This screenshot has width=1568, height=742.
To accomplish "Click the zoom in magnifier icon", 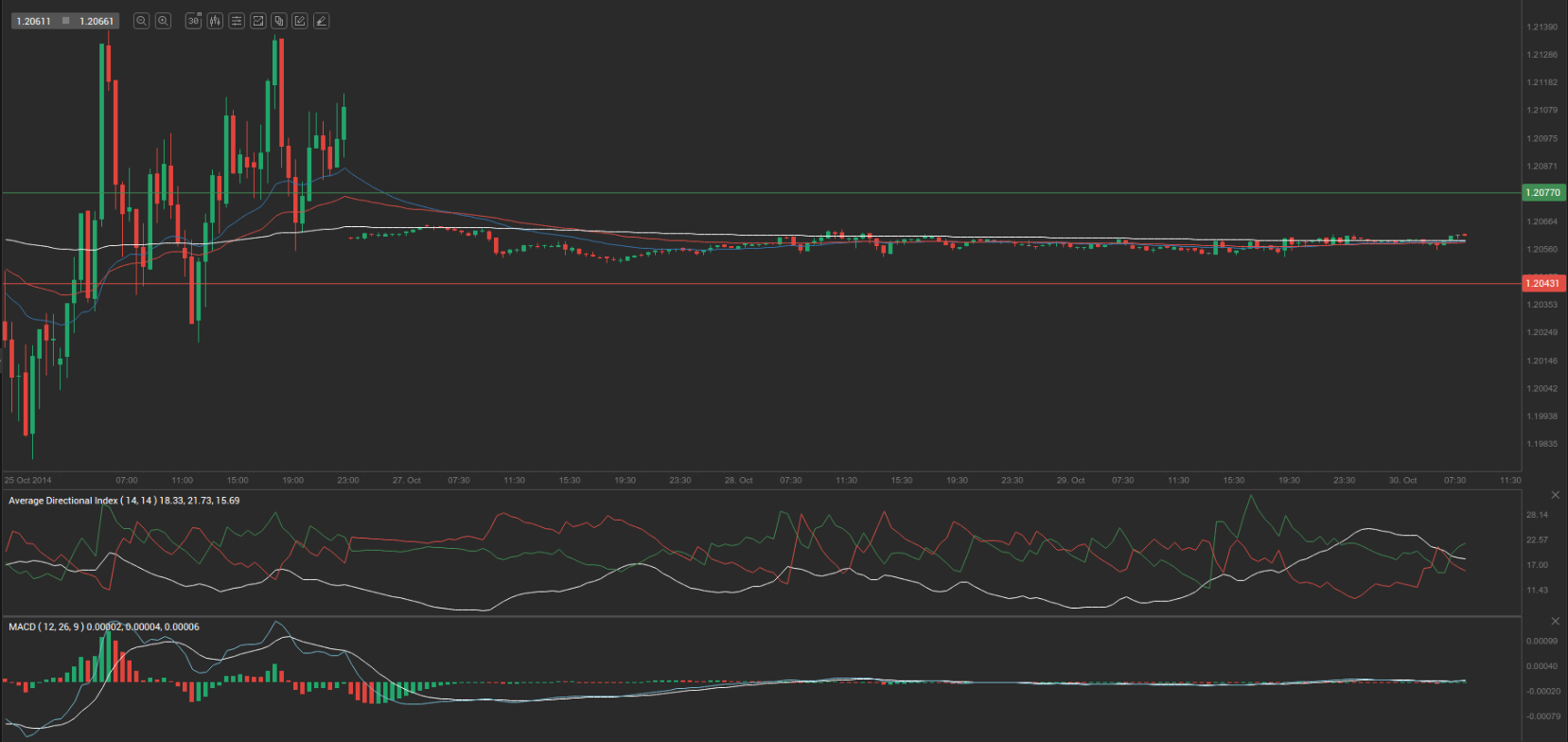I will click(163, 21).
